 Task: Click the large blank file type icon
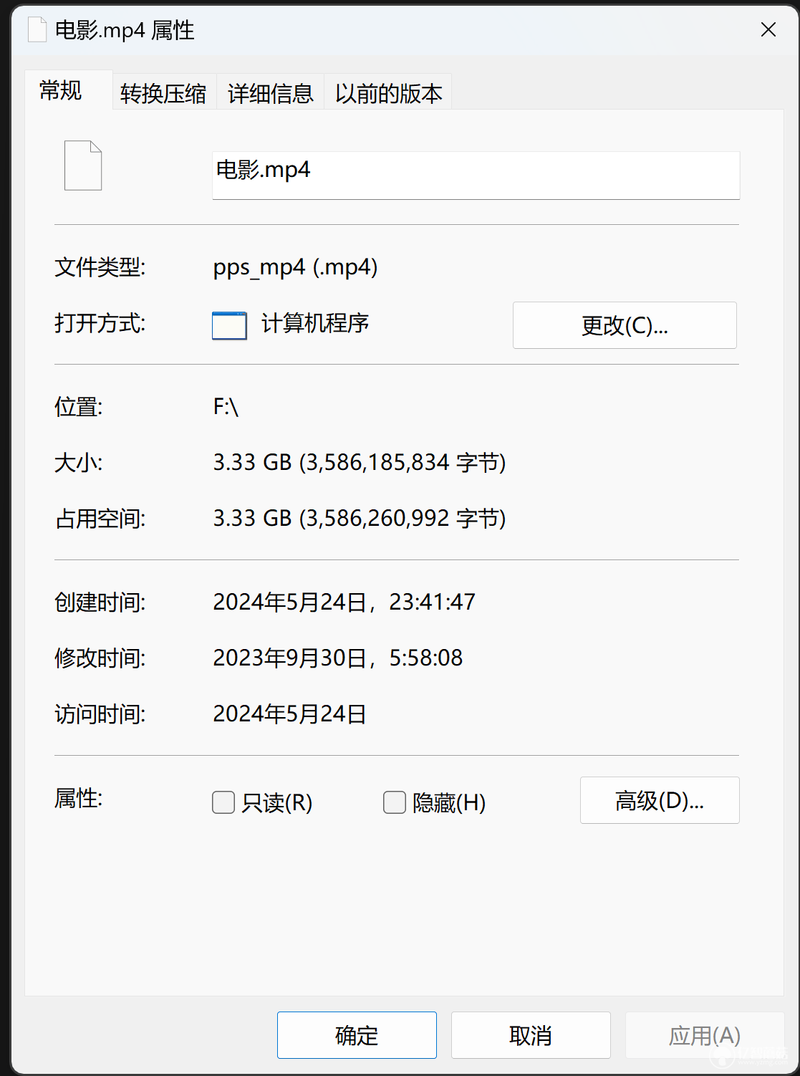pos(83,165)
